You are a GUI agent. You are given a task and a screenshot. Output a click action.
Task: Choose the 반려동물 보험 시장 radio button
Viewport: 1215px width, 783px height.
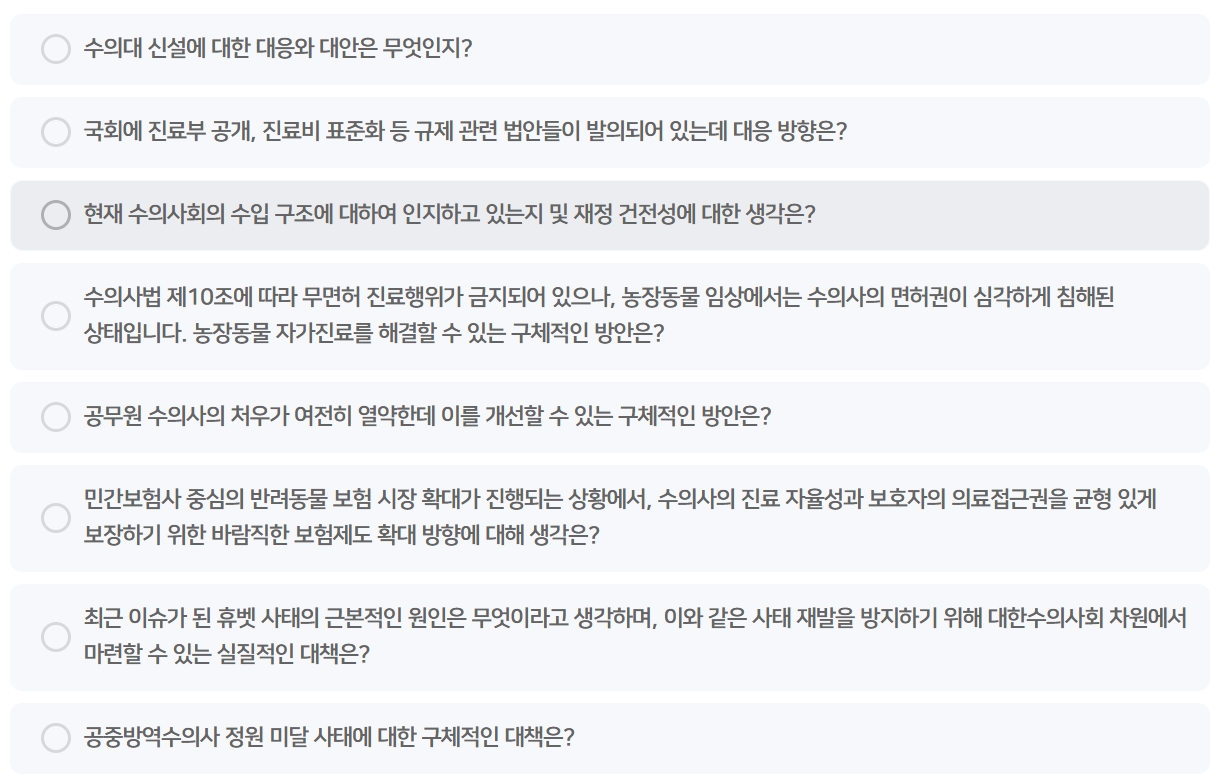tap(56, 518)
